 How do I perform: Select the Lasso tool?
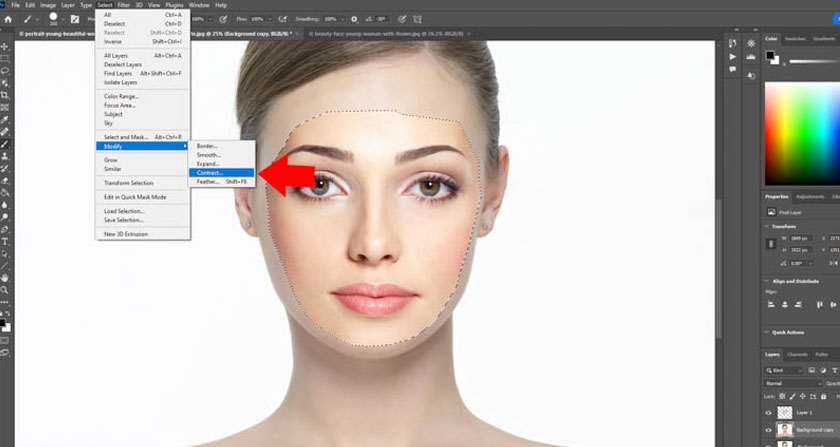(5, 70)
